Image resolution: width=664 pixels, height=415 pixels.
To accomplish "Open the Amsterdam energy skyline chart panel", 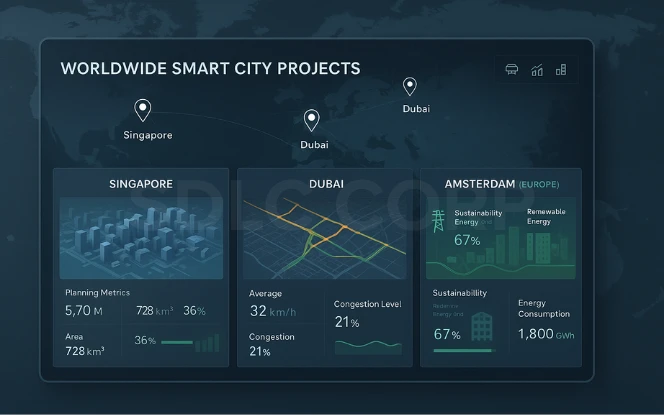I will pyautogui.click(x=501, y=238).
